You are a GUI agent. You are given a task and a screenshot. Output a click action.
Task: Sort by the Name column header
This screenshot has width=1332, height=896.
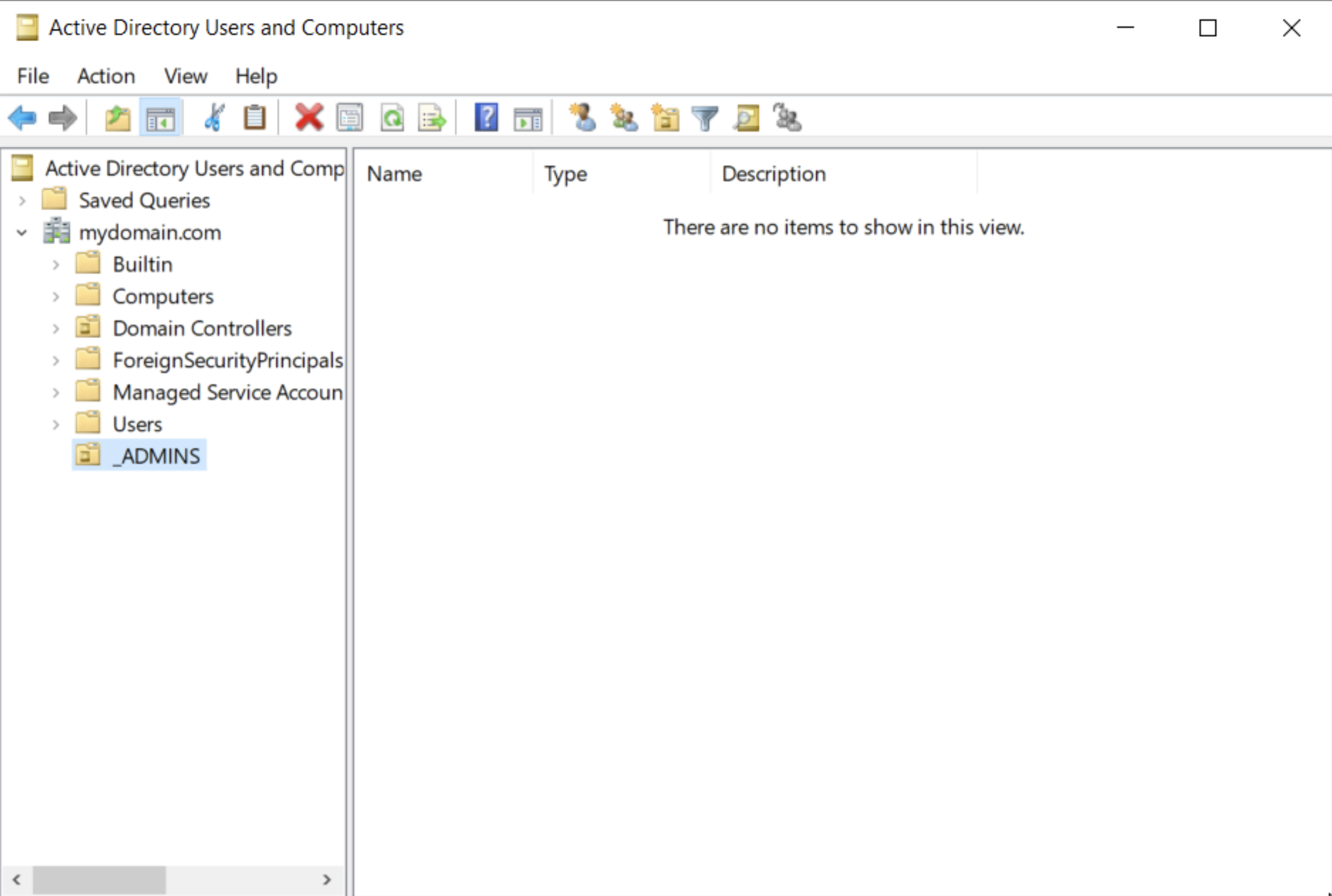click(x=394, y=174)
